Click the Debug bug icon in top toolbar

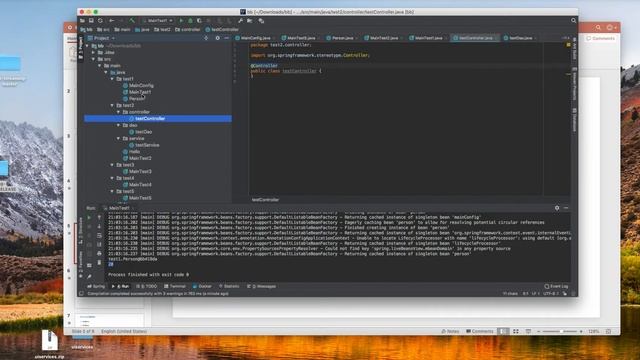point(190,20)
